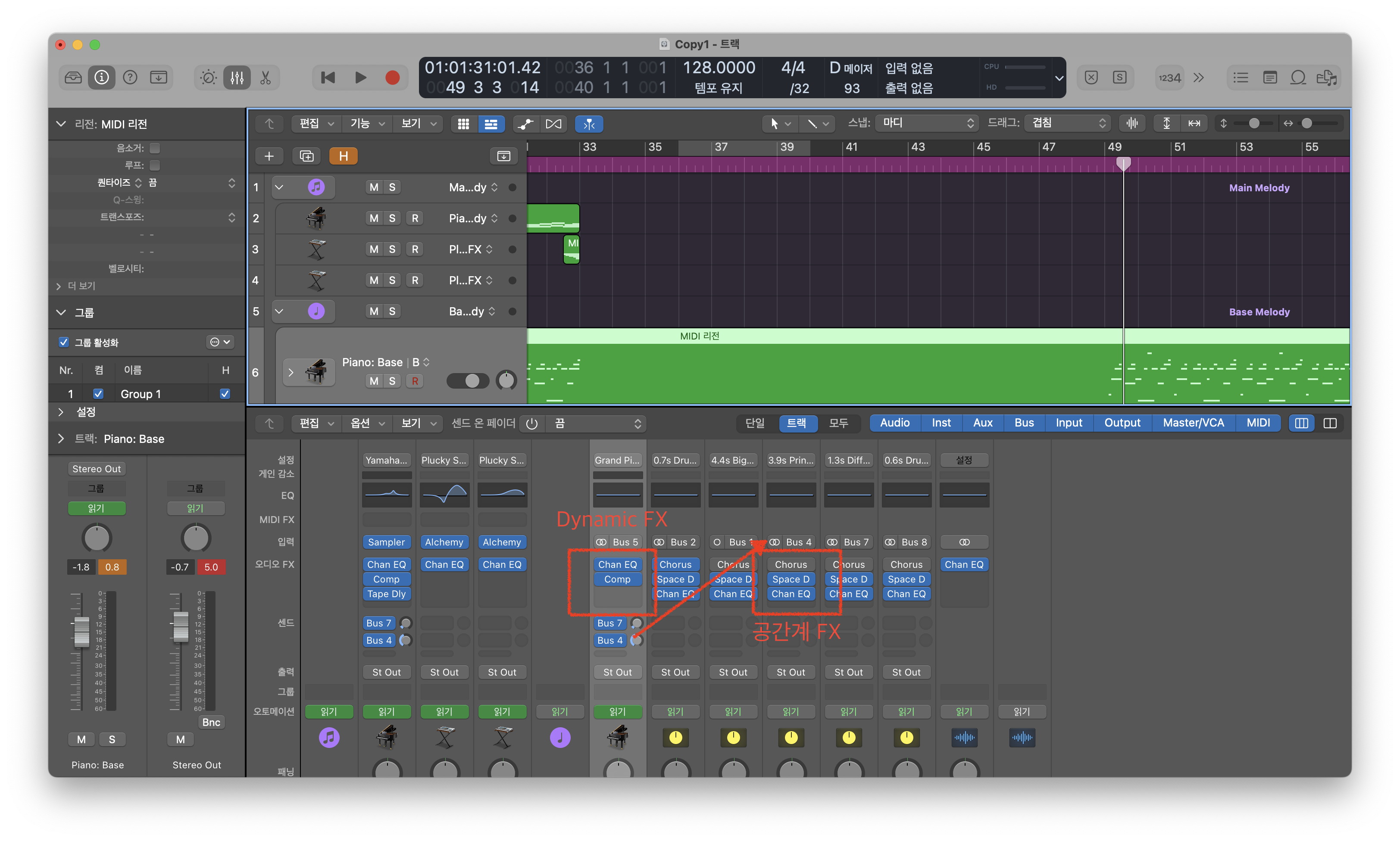Click the Library icon in toolbar
The image size is (1400, 841).
(x=73, y=78)
